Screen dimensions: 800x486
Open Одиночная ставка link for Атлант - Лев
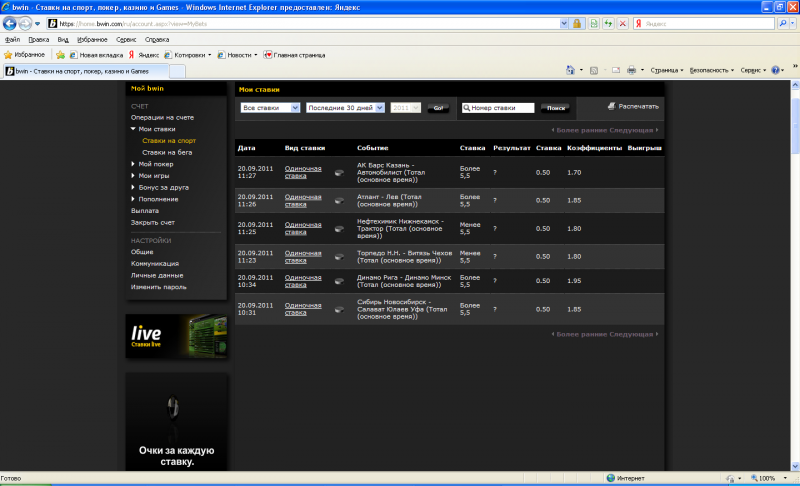pyautogui.click(x=303, y=200)
